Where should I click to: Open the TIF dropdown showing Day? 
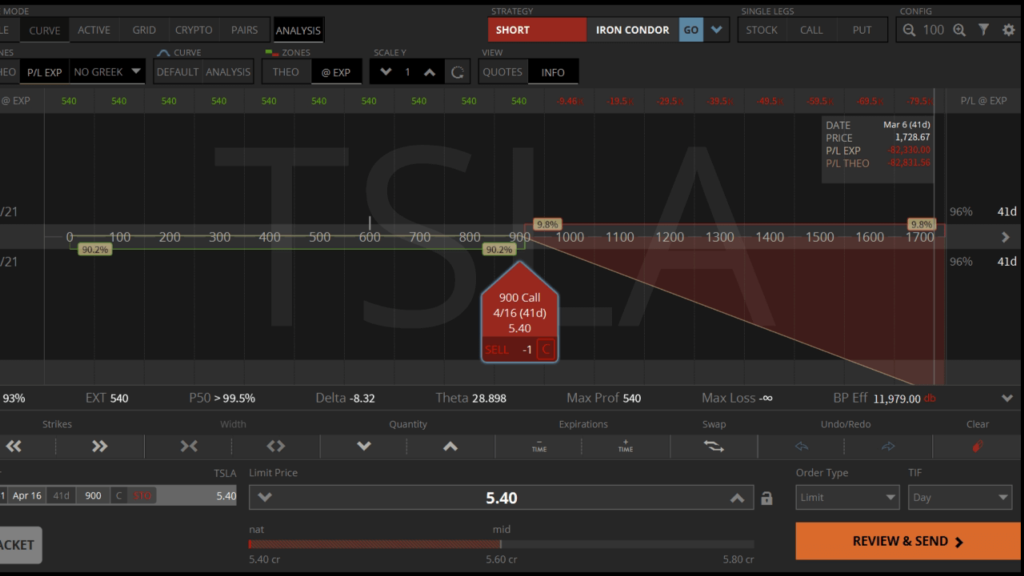[x=960, y=497]
